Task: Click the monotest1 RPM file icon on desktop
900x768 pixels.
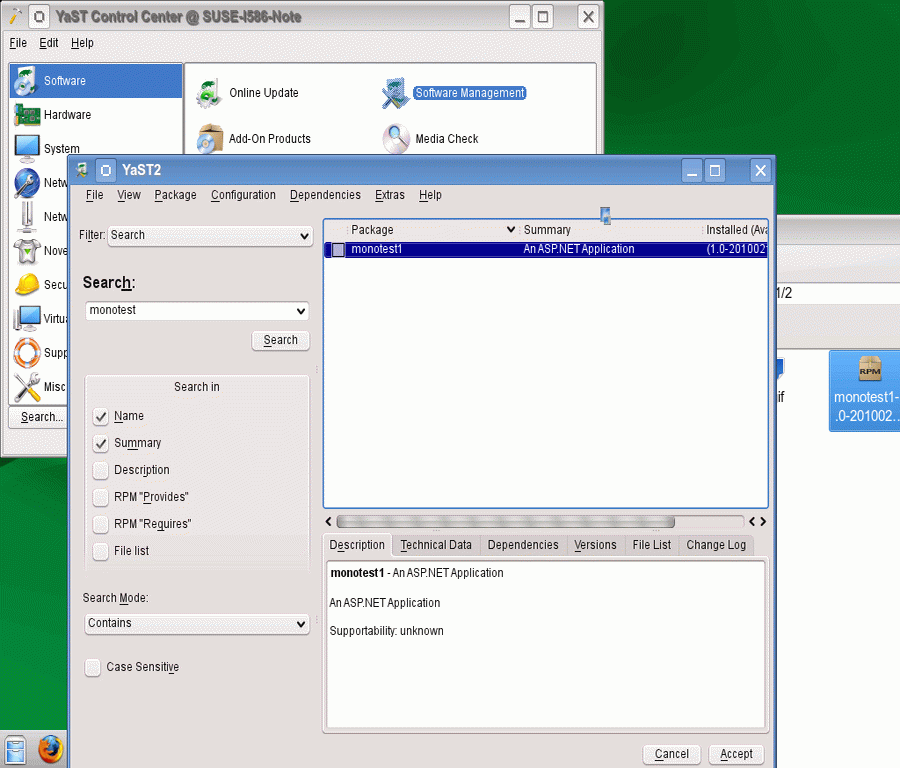Action: [x=870, y=369]
